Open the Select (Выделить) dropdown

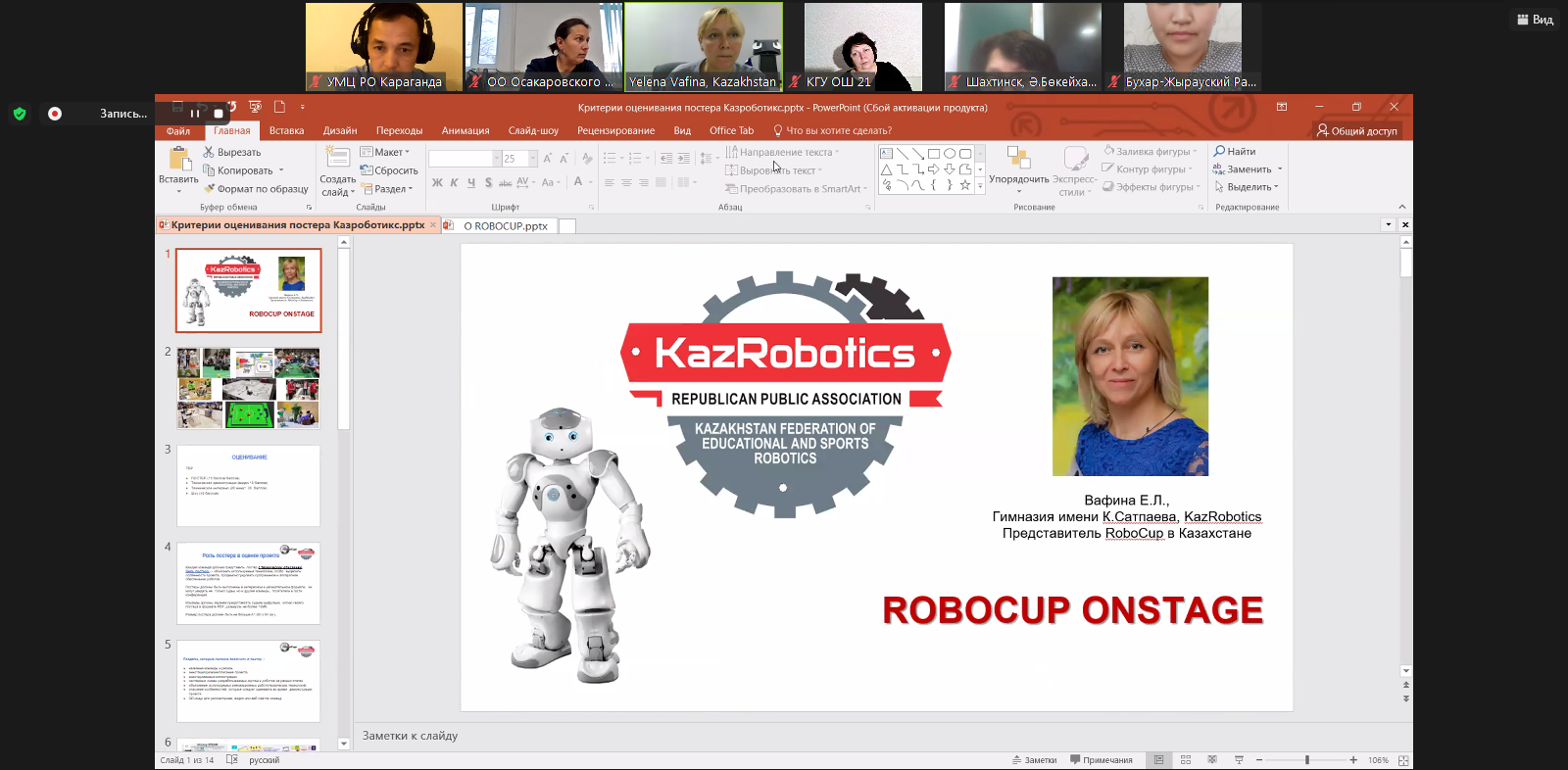pyautogui.click(x=1247, y=187)
